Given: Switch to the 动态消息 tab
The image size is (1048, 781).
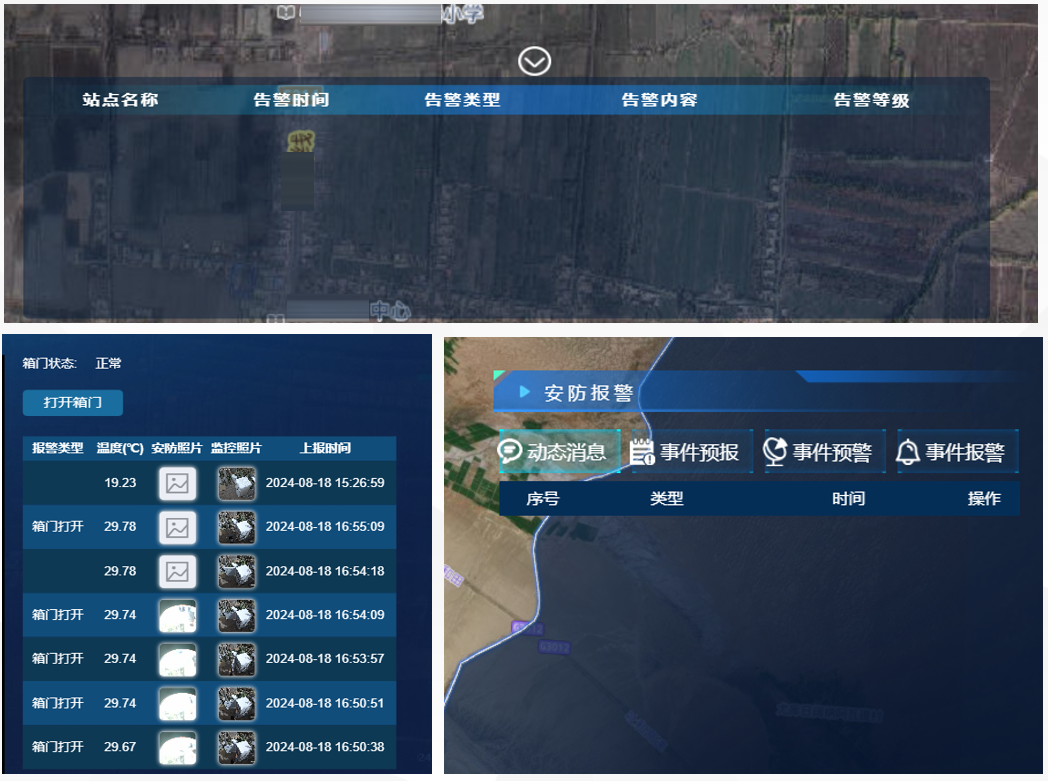Looking at the screenshot, I should point(560,450).
